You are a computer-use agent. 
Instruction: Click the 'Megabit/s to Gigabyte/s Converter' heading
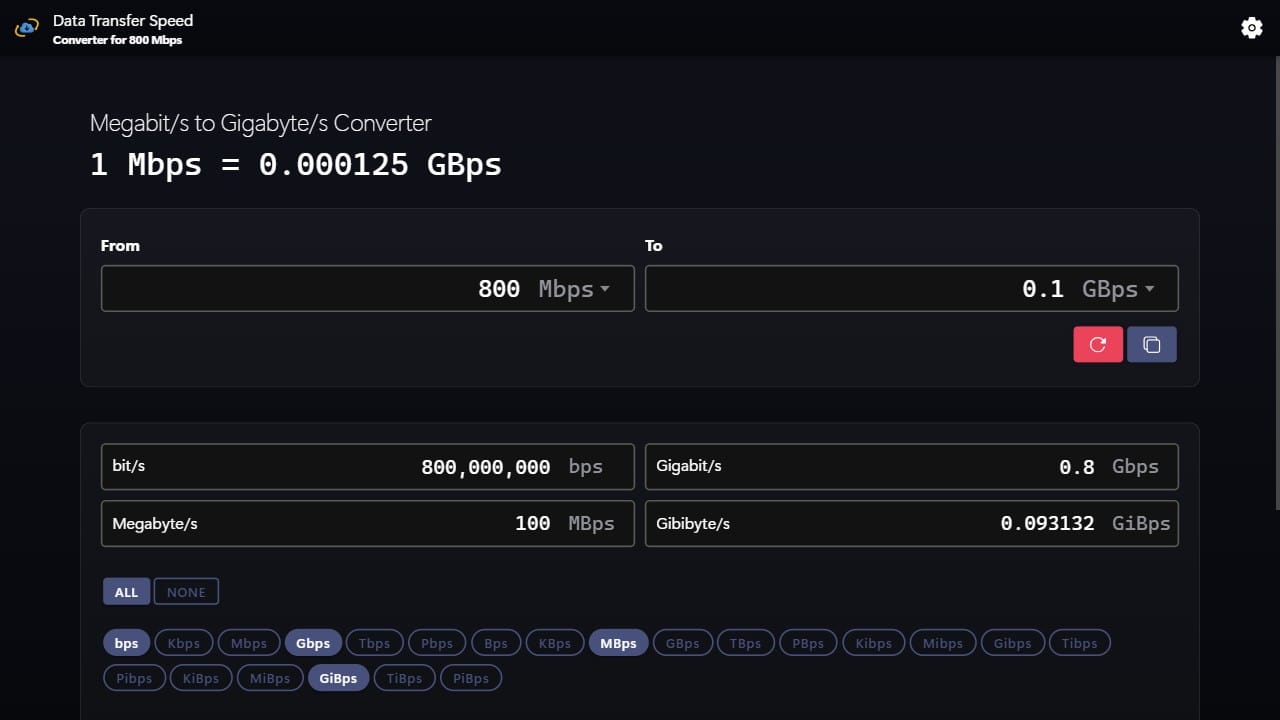click(x=261, y=123)
